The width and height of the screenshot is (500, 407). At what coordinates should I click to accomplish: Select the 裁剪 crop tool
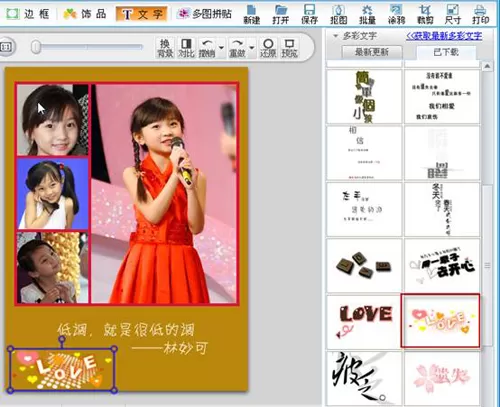[425, 15]
